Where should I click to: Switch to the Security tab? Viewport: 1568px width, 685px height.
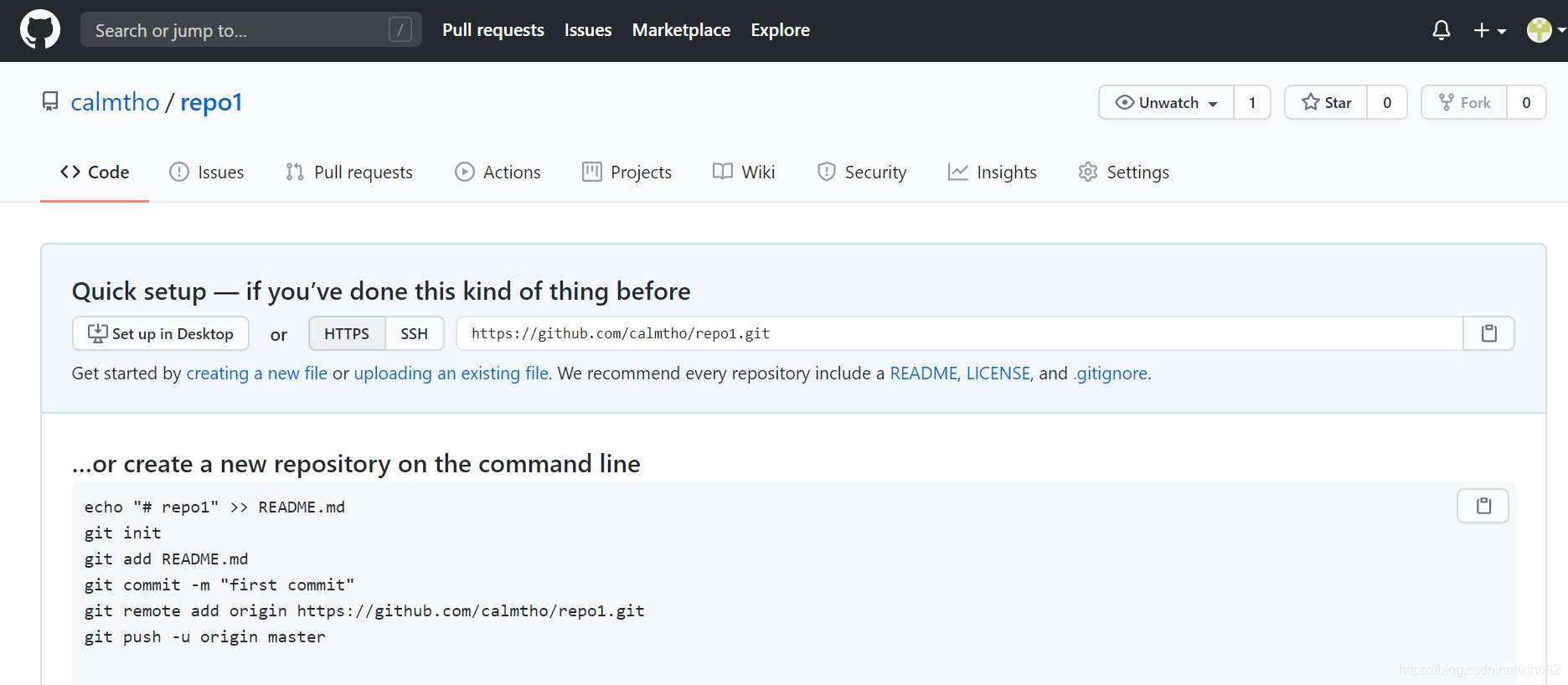(x=862, y=173)
